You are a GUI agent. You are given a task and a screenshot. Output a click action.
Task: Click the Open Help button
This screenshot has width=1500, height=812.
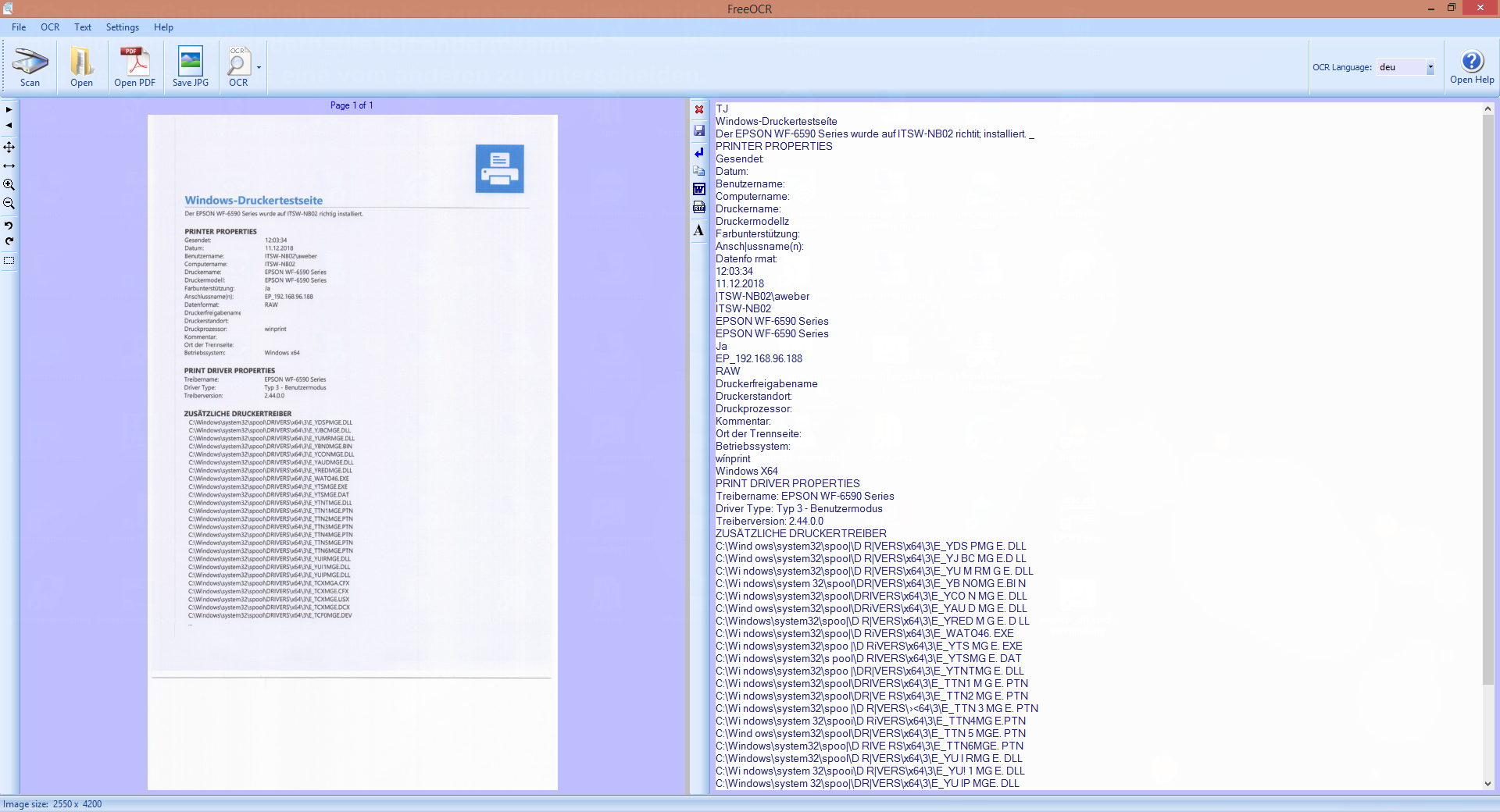coord(1472,67)
